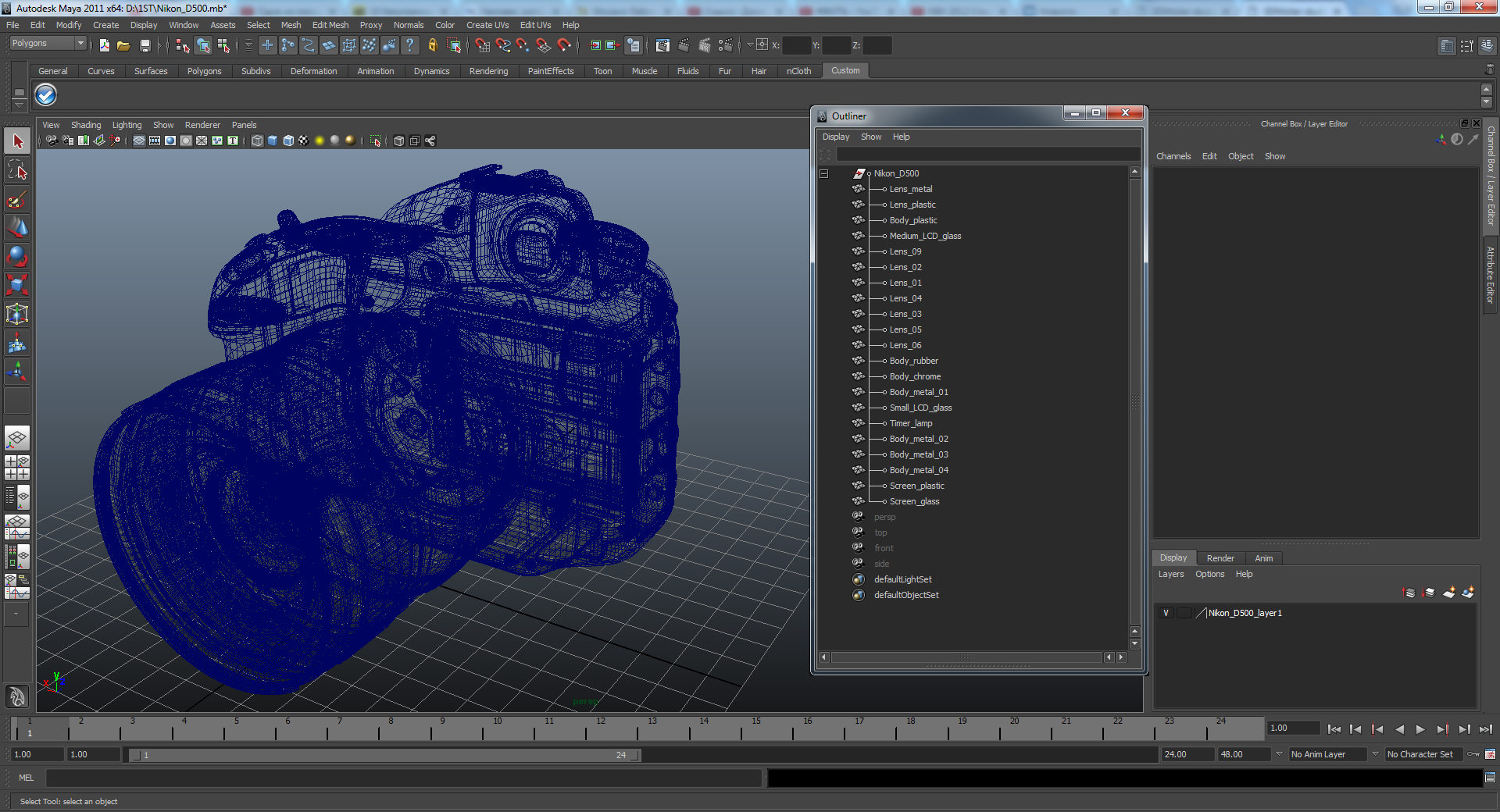Viewport: 1500px width, 812px height.
Task: Select Lens_metal in the Outliner
Action: 910,189
